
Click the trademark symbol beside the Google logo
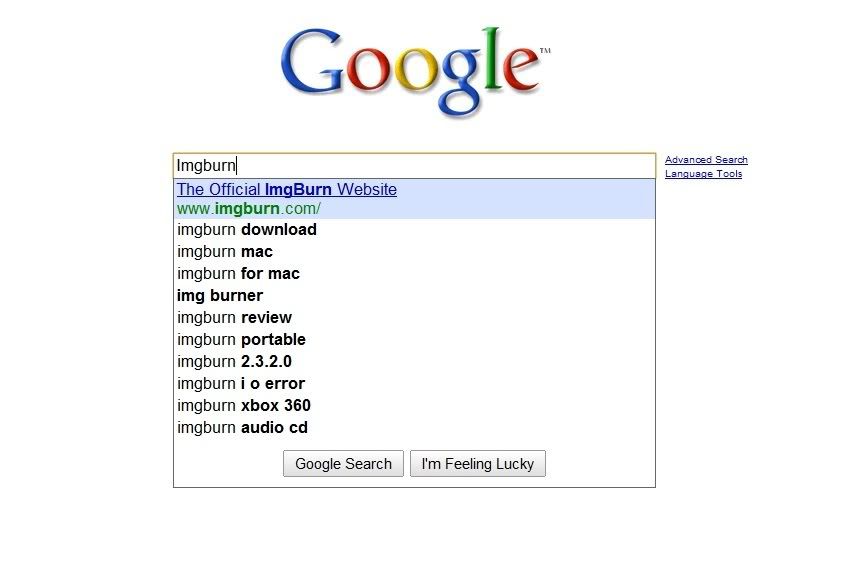tap(545, 50)
